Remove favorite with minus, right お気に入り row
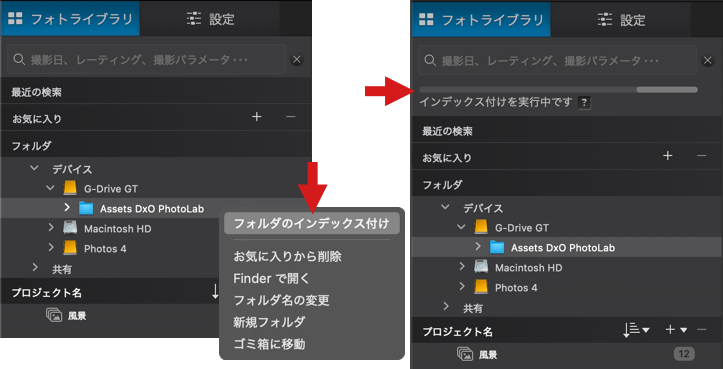 701,156
